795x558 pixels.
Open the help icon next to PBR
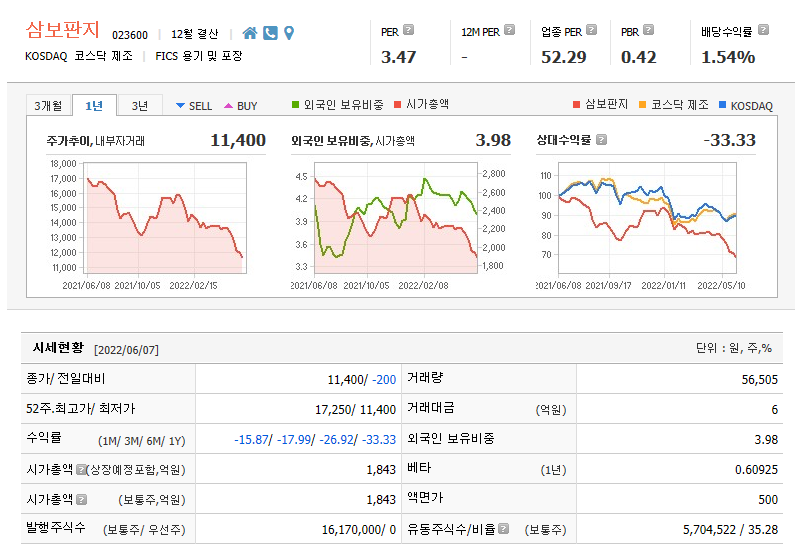(x=648, y=30)
